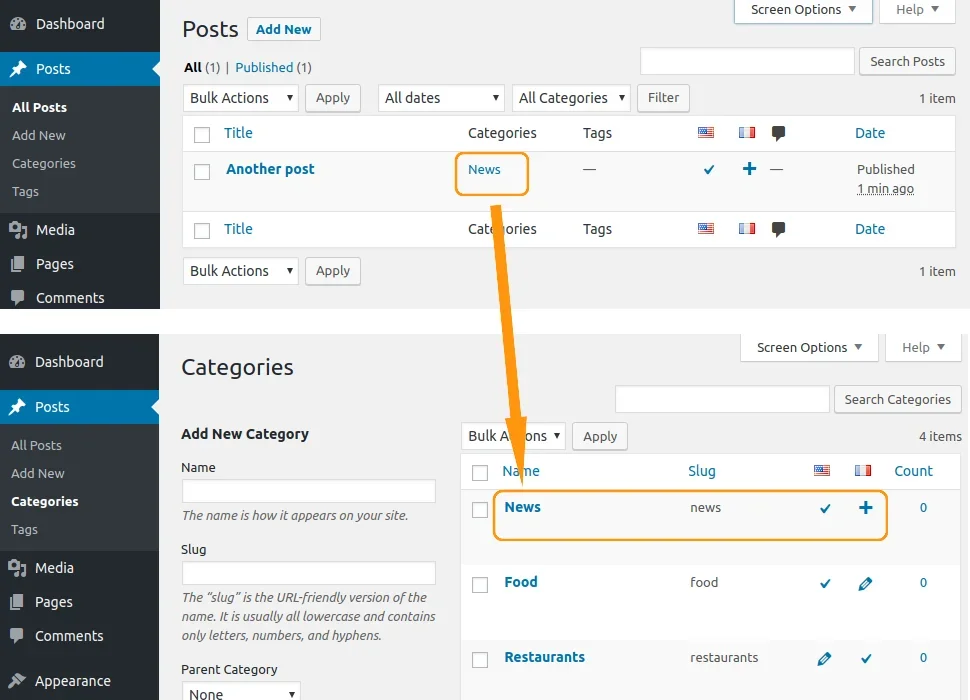This screenshot has height=700, width=970.
Task: Check the box next to Restaurants category
Action: 480,659
